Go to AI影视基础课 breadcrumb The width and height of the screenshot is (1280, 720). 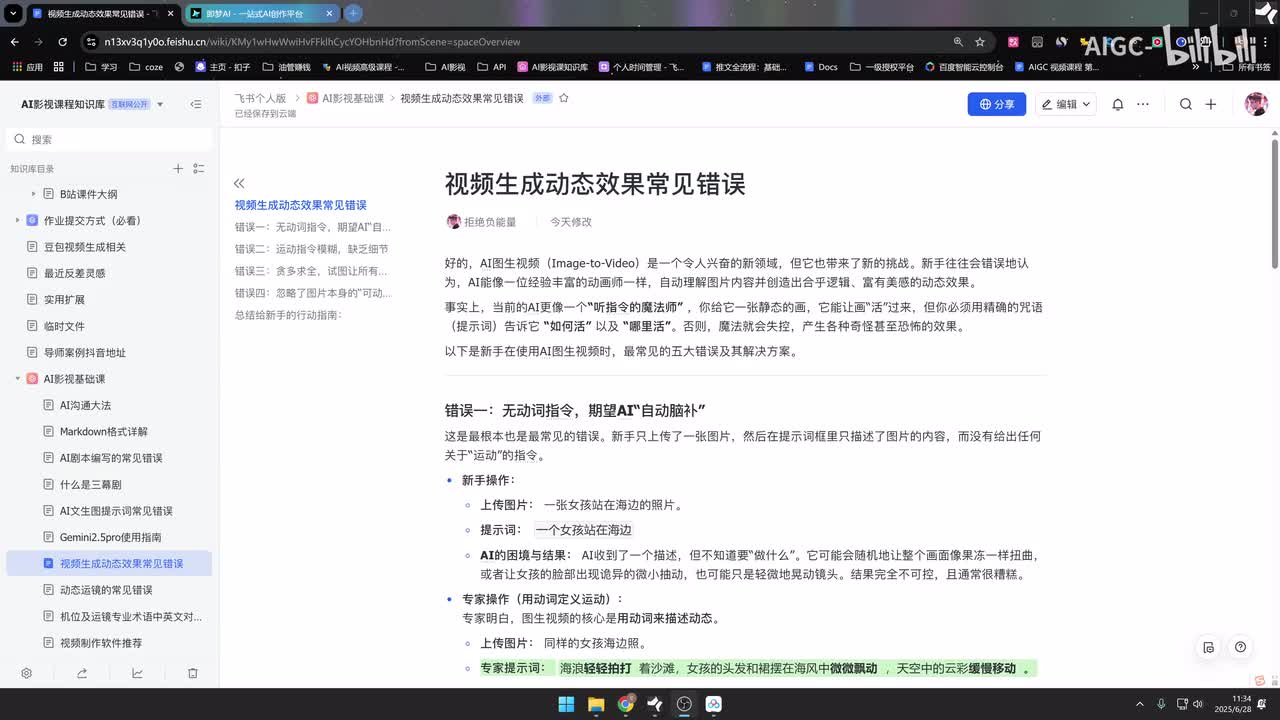tap(345, 98)
